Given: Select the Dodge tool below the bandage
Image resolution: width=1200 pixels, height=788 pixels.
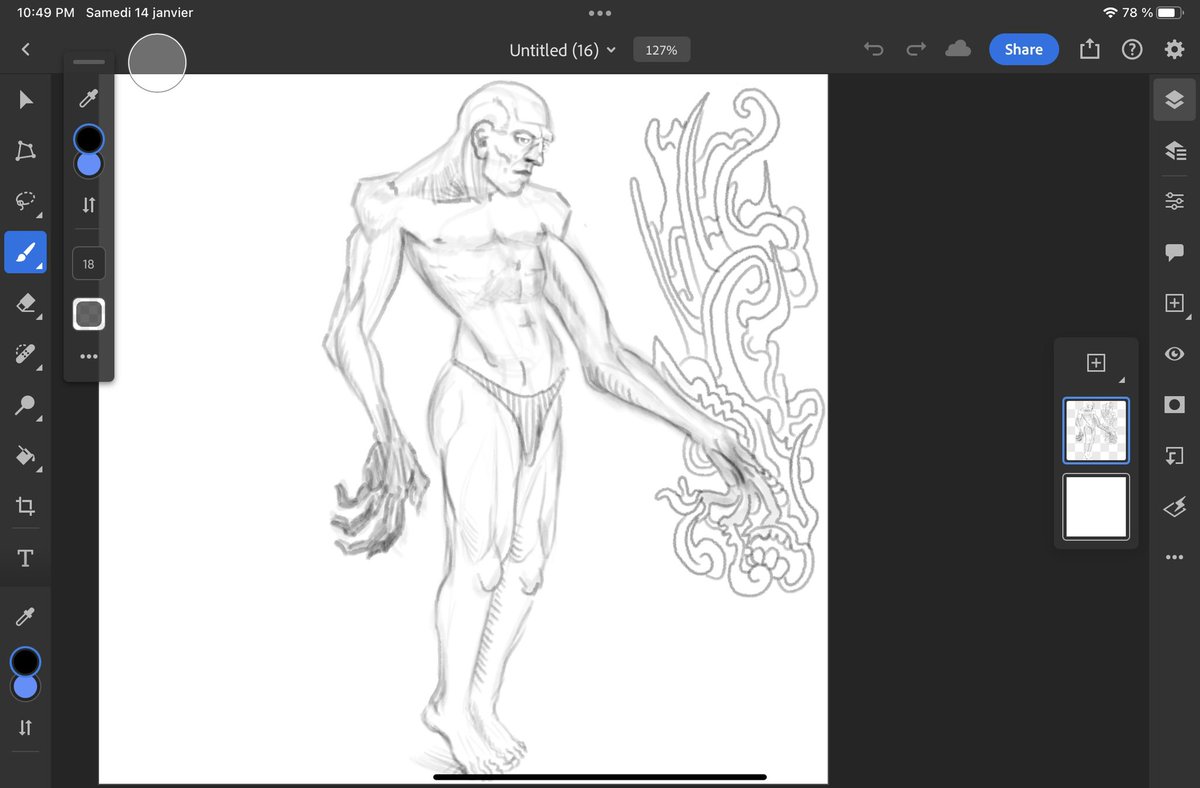Looking at the screenshot, I should 26,405.
